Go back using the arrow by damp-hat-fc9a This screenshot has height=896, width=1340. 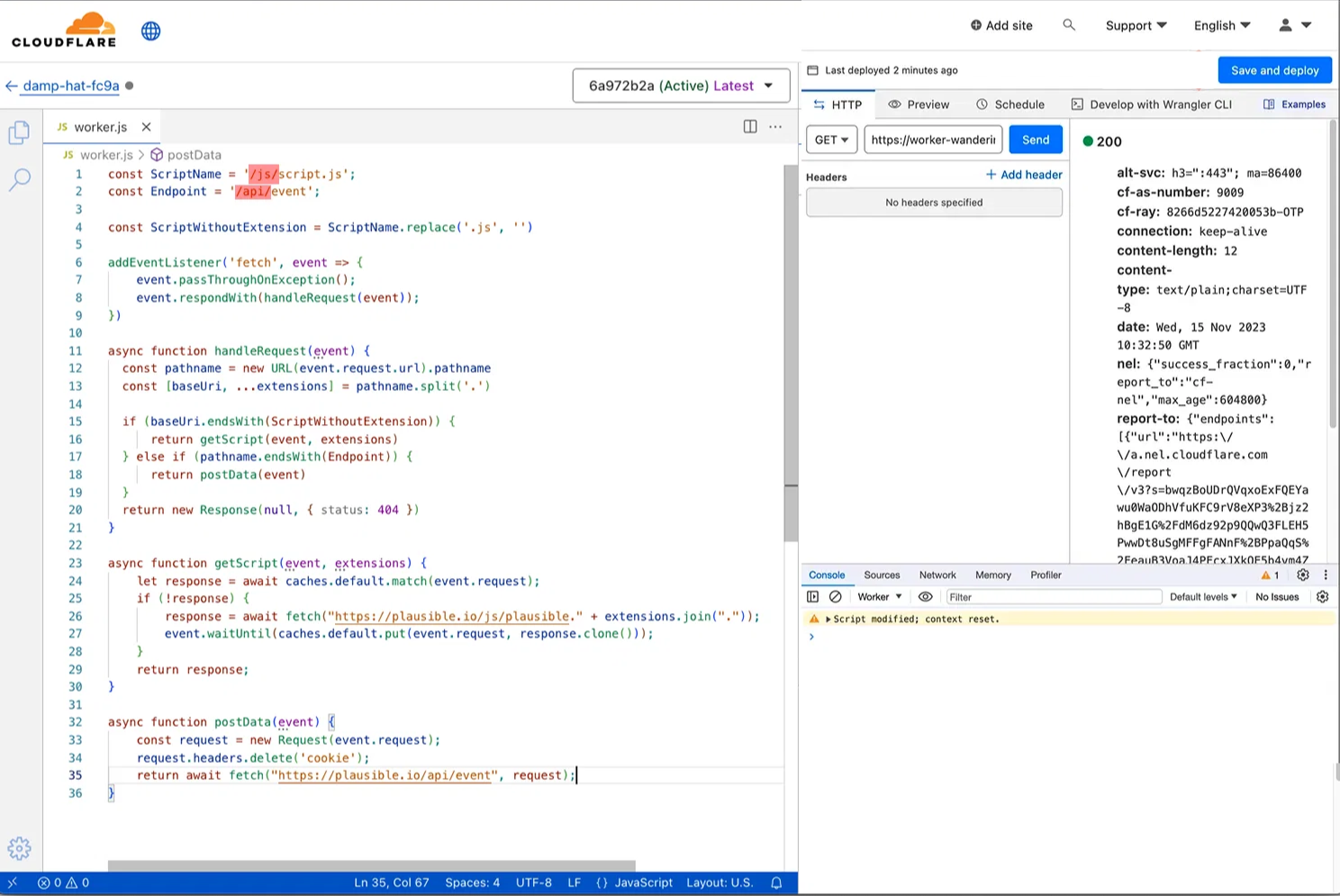pos(11,86)
